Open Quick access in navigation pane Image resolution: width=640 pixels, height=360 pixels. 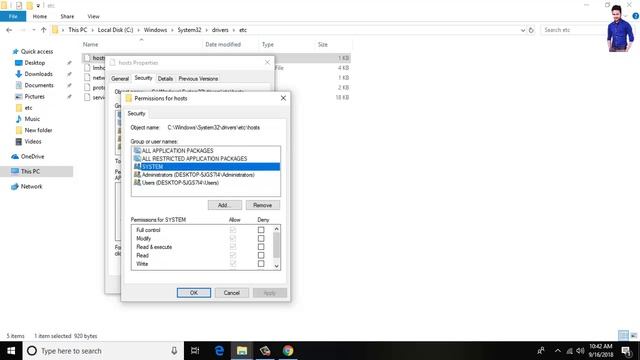coord(37,51)
